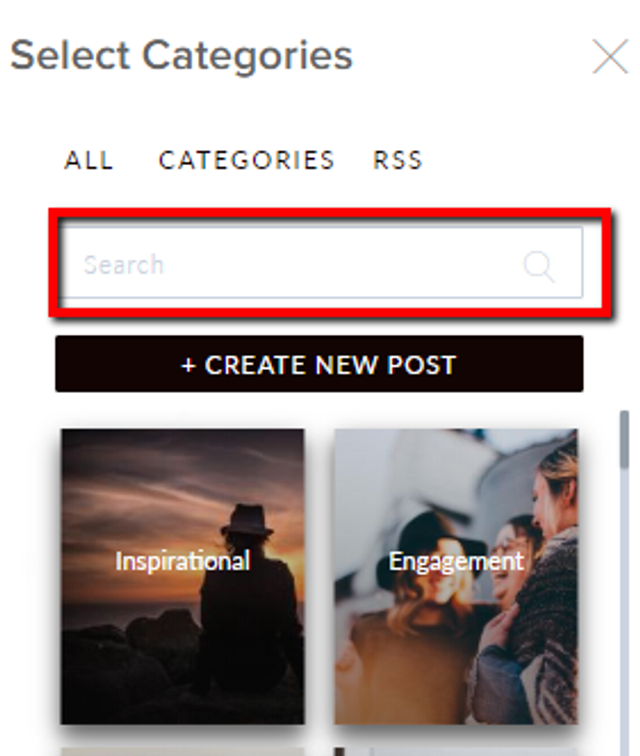The width and height of the screenshot is (640, 756).
Task: Click the Search placeholder text
Action: coord(124,265)
